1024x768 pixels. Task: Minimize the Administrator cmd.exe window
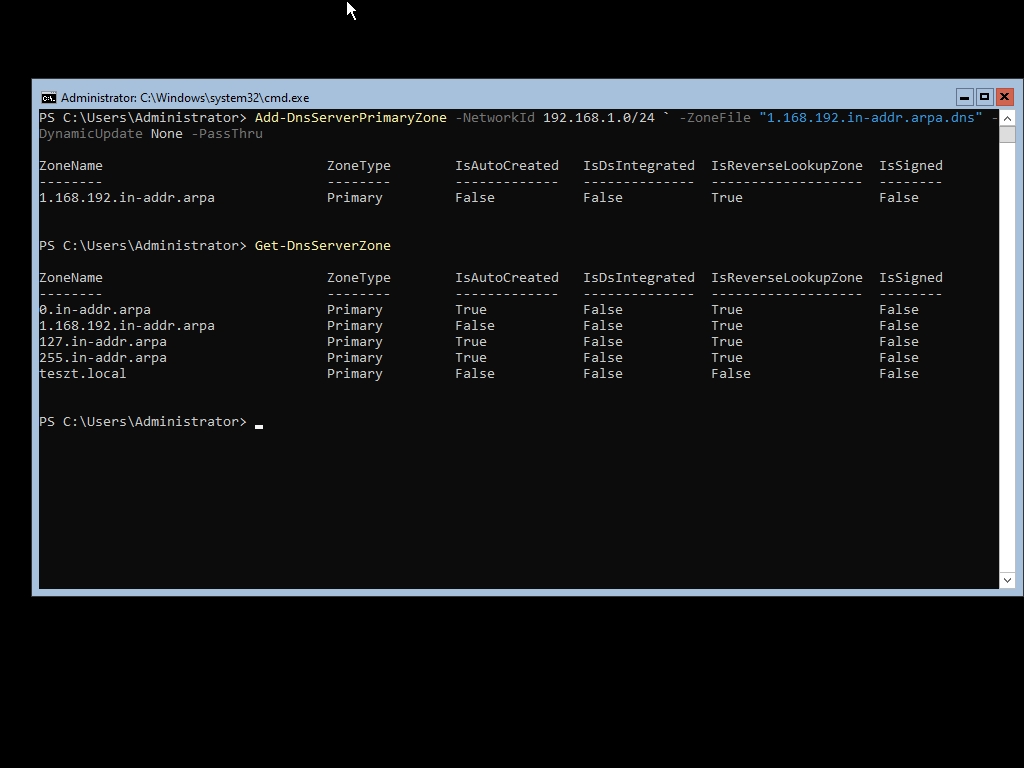(964, 97)
